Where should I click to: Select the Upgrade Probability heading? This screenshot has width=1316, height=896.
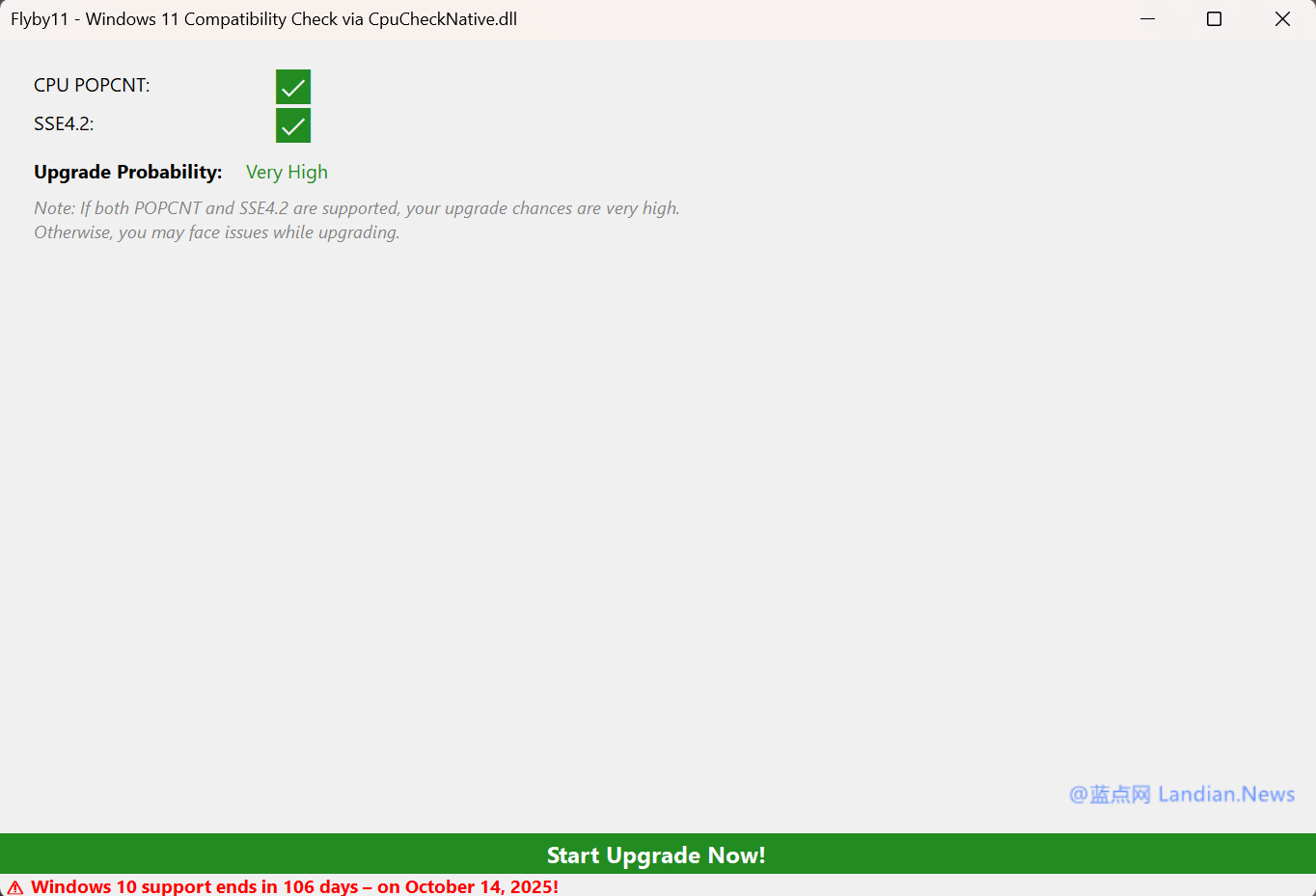pyautogui.click(x=127, y=173)
